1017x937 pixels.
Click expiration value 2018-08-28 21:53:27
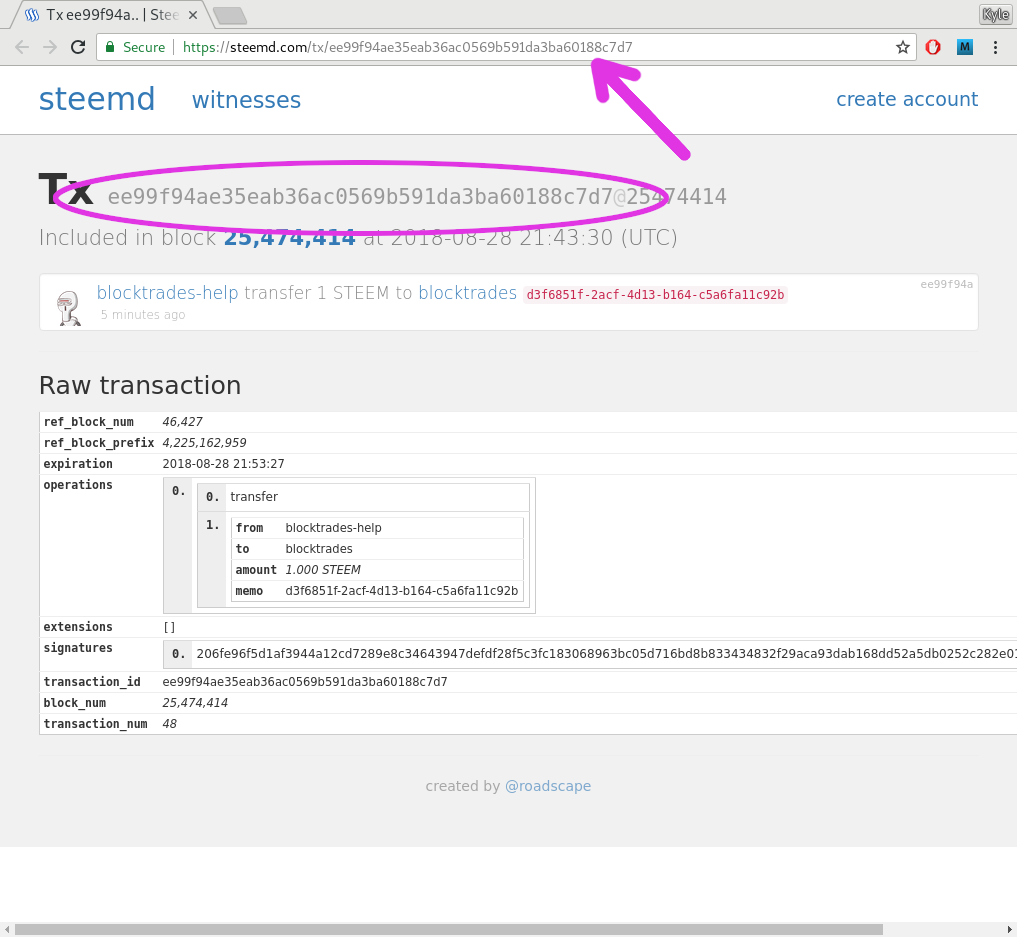(223, 464)
